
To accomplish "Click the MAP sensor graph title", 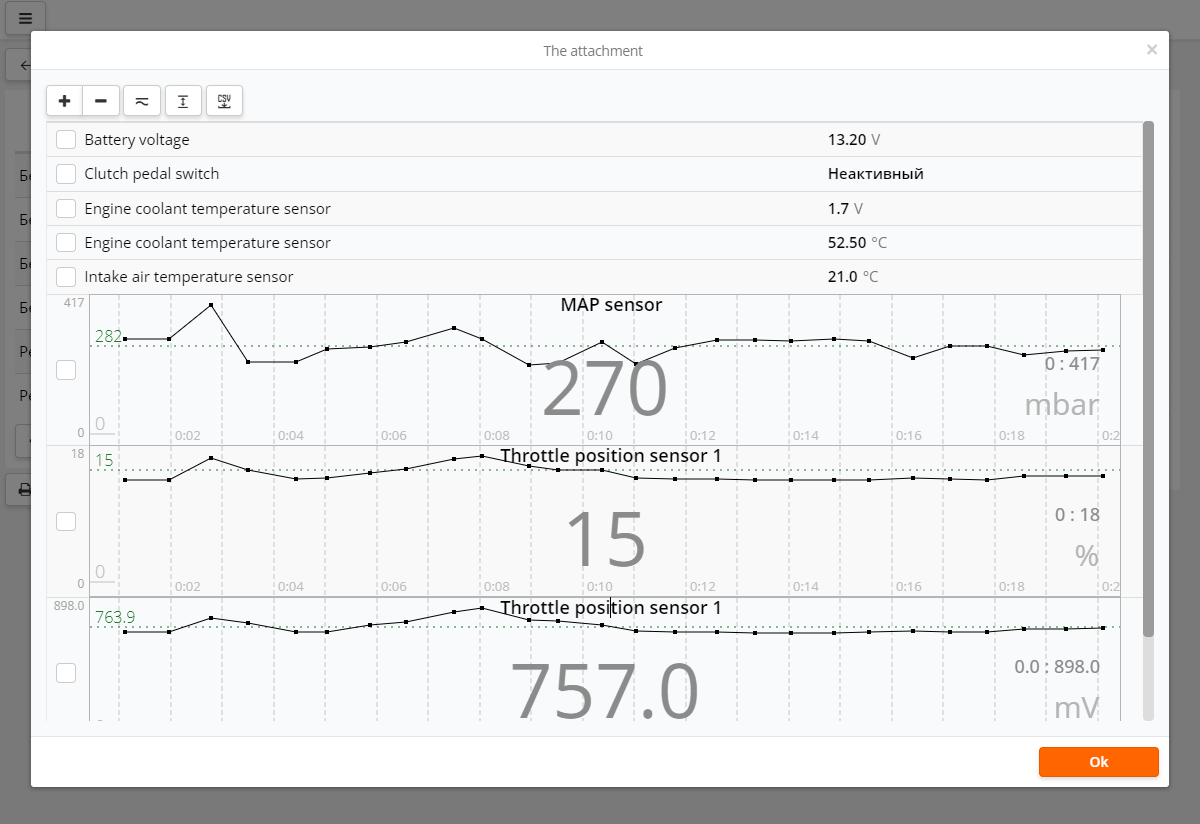I will (x=611, y=305).
